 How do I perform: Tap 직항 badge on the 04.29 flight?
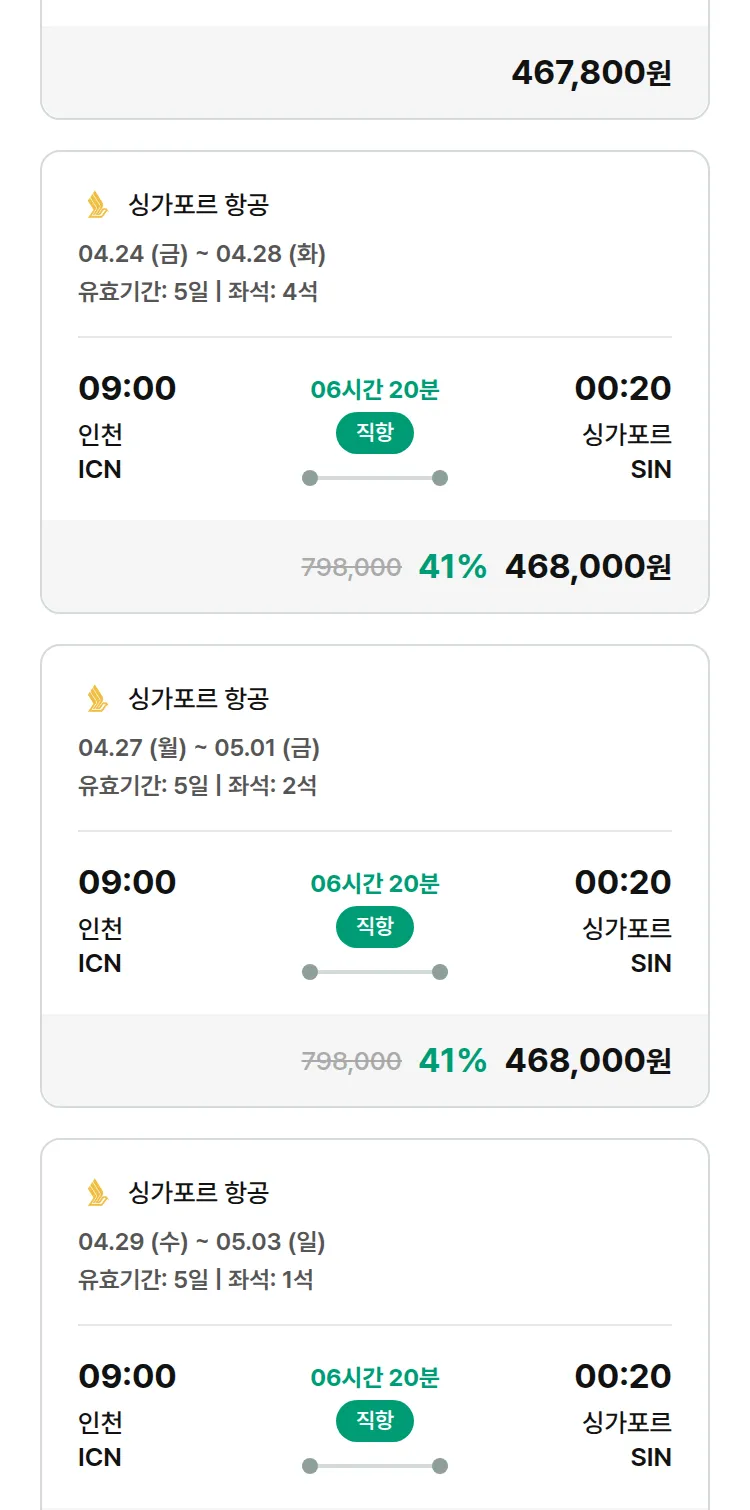tap(374, 1421)
